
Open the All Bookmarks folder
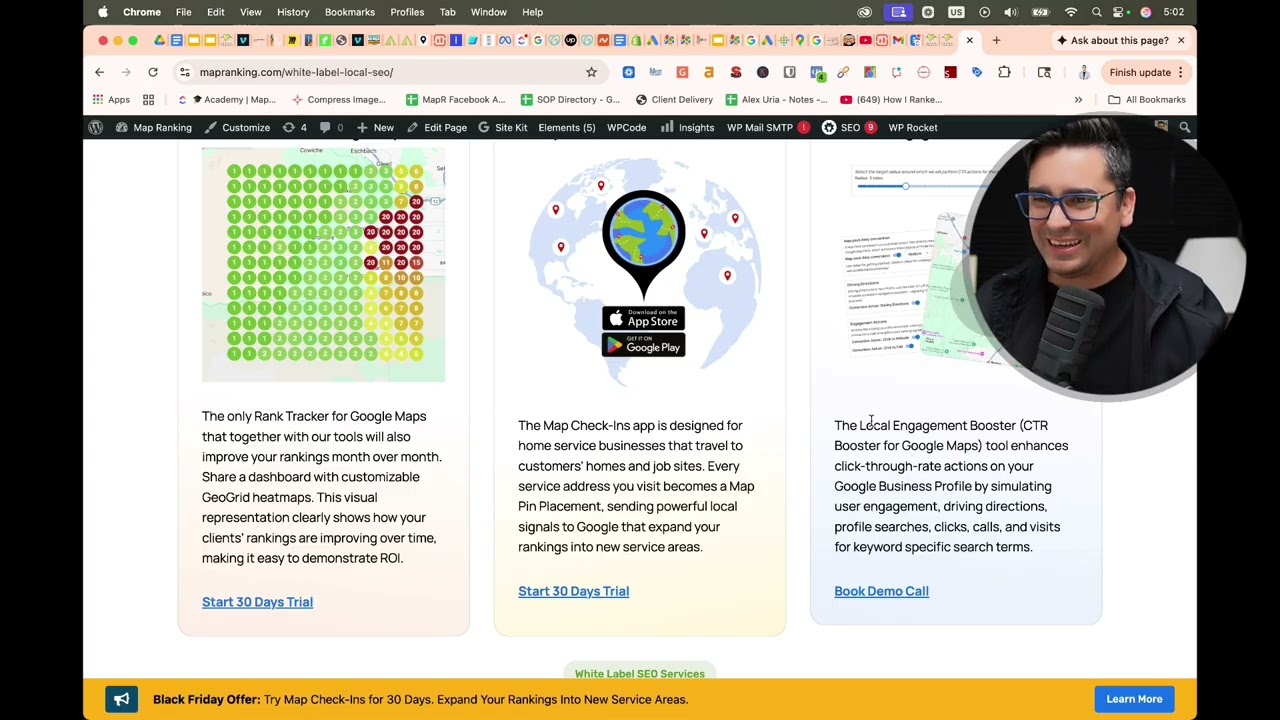1146,99
